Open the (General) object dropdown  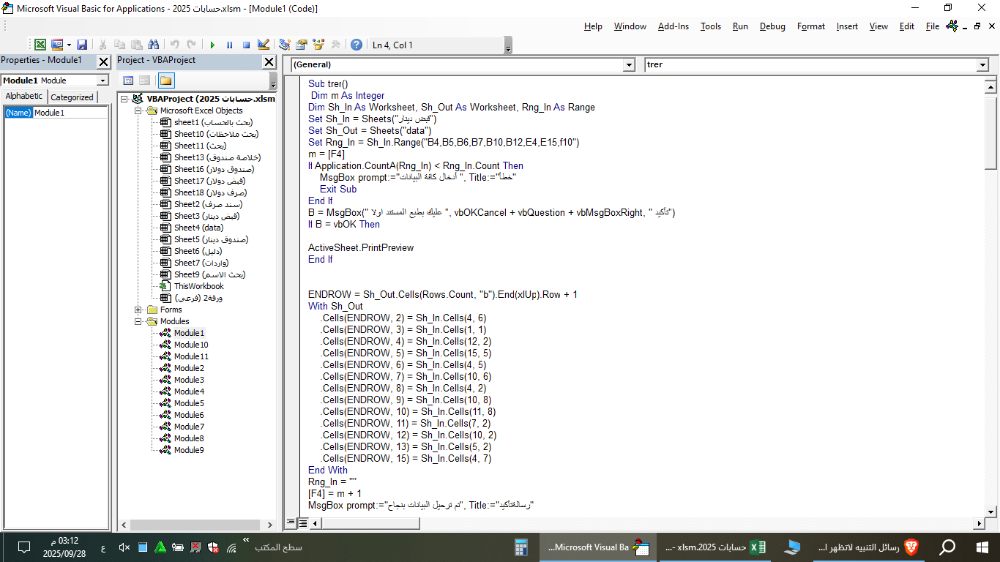click(628, 65)
